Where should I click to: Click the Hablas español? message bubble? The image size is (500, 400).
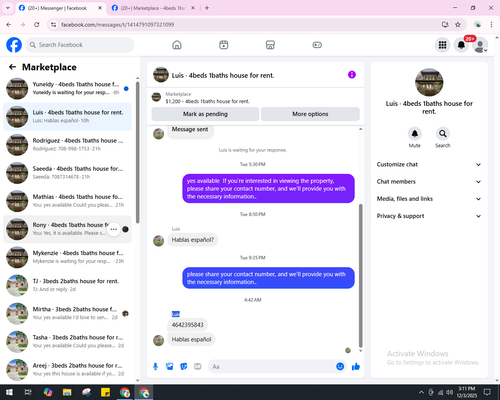(x=193, y=240)
